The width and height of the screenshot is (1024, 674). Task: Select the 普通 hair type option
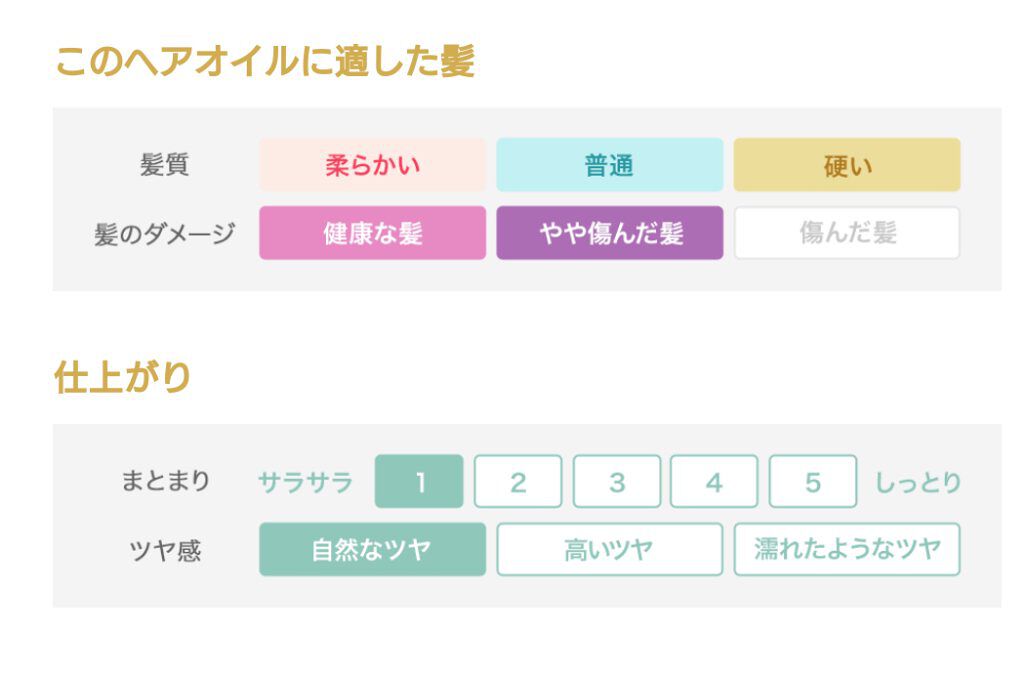click(609, 165)
